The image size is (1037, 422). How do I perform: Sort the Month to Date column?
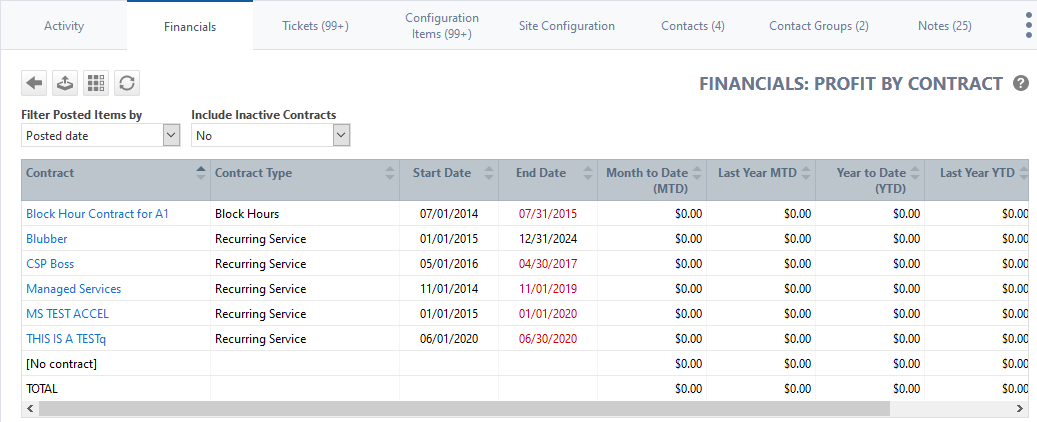coord(697,173)
